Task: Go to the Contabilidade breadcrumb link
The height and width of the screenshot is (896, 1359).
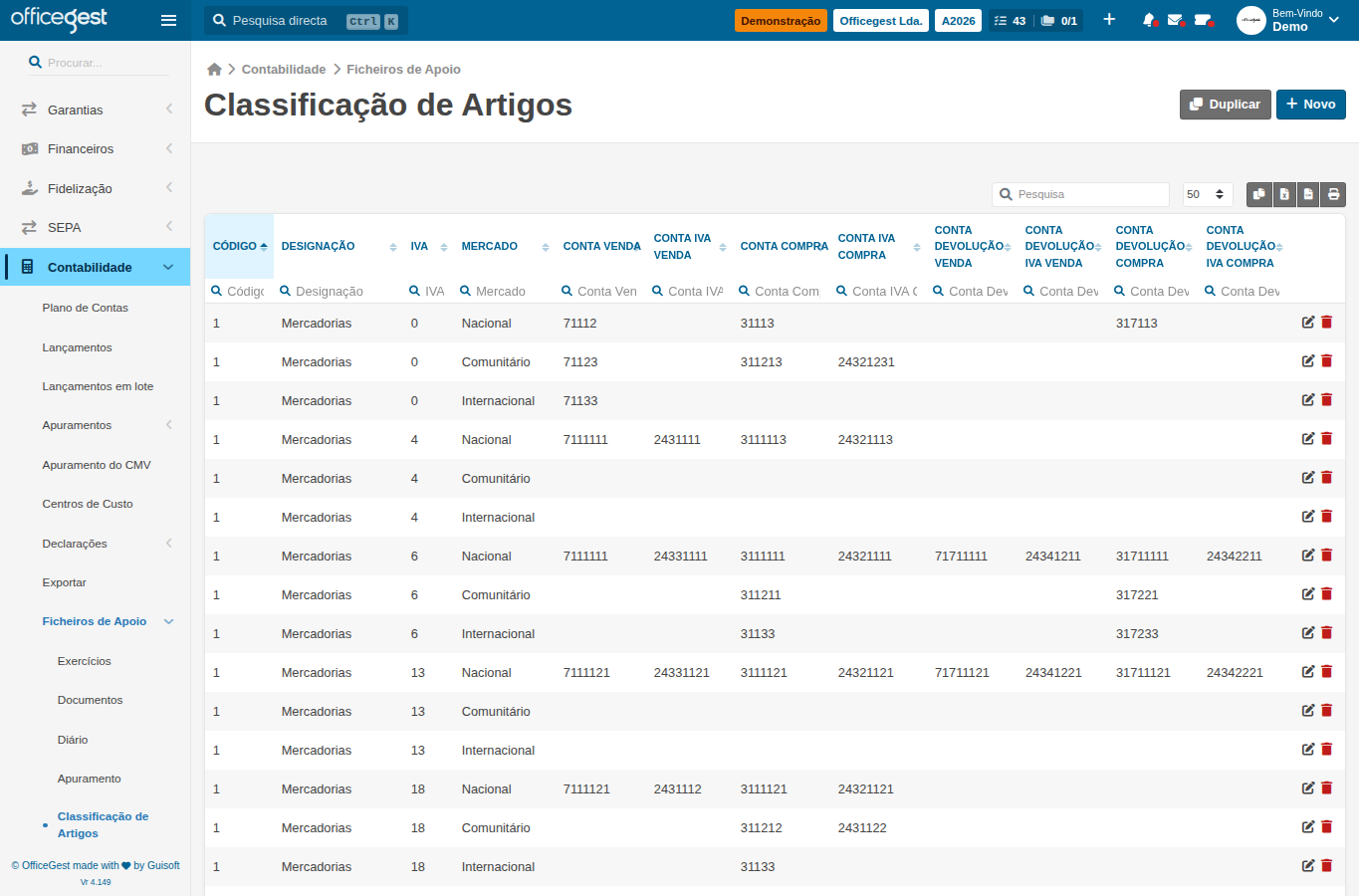Action: click(x=284, y=69)
